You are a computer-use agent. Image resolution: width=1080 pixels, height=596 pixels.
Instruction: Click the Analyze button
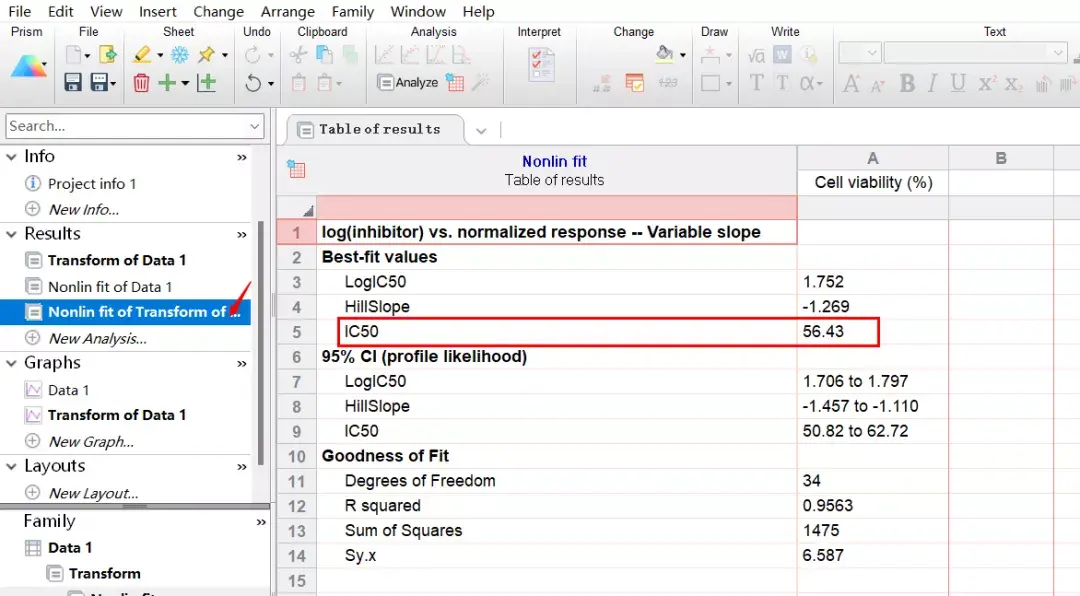(408, 83)
